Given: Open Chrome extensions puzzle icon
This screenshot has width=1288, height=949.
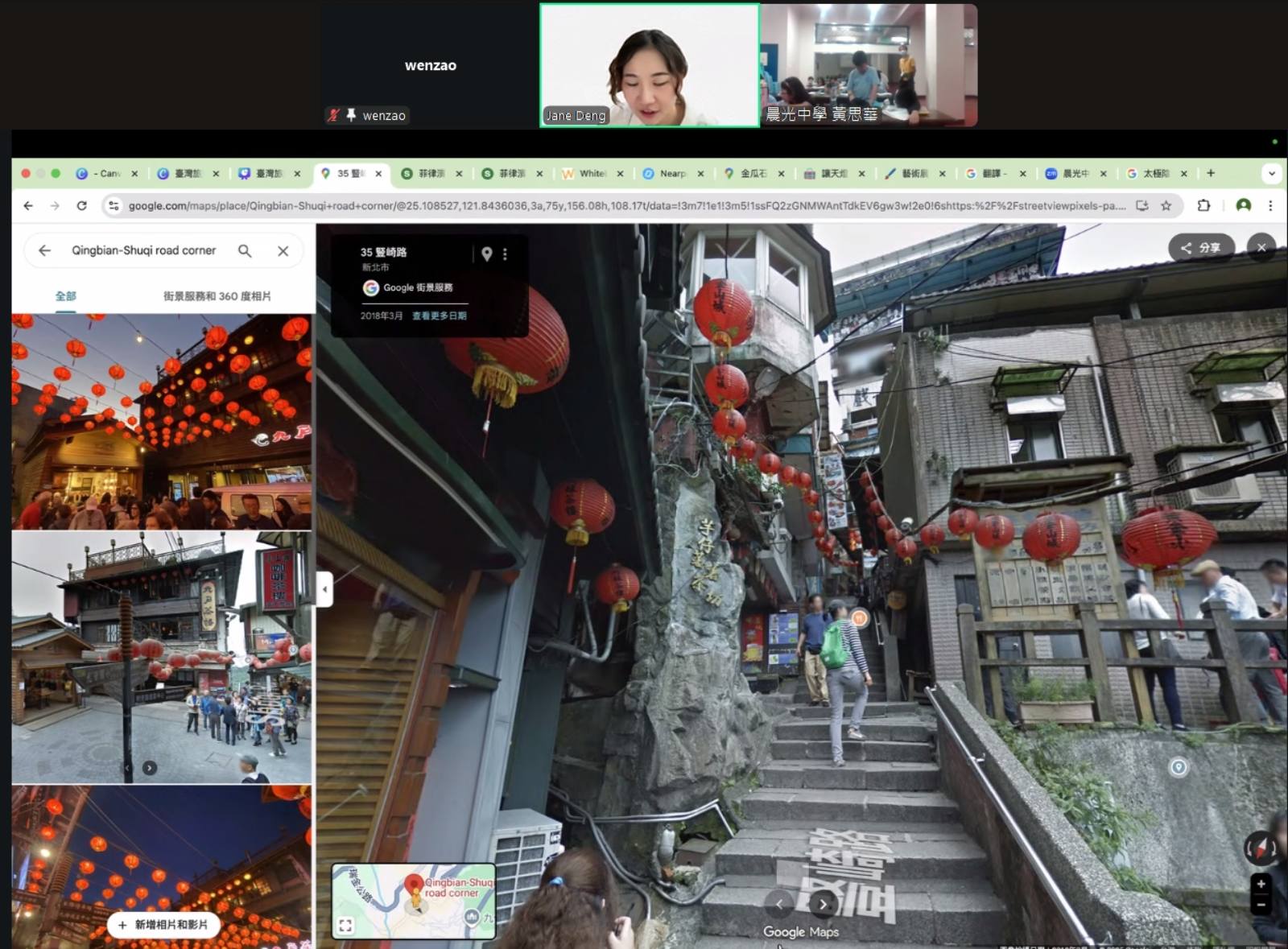Looking at the screenshot, I should pos(1203,205).
